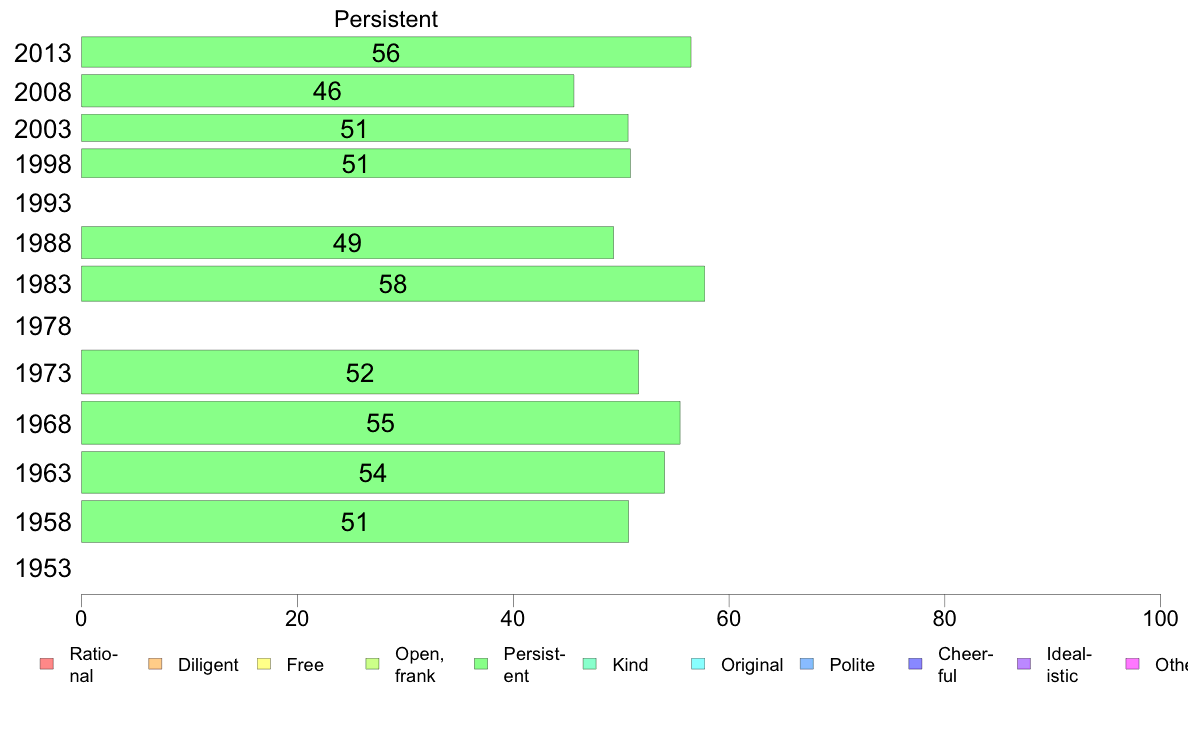Select the 1968 bar showing 55
The width and height of the screenshot is (1188, 736).
[380, 423]
